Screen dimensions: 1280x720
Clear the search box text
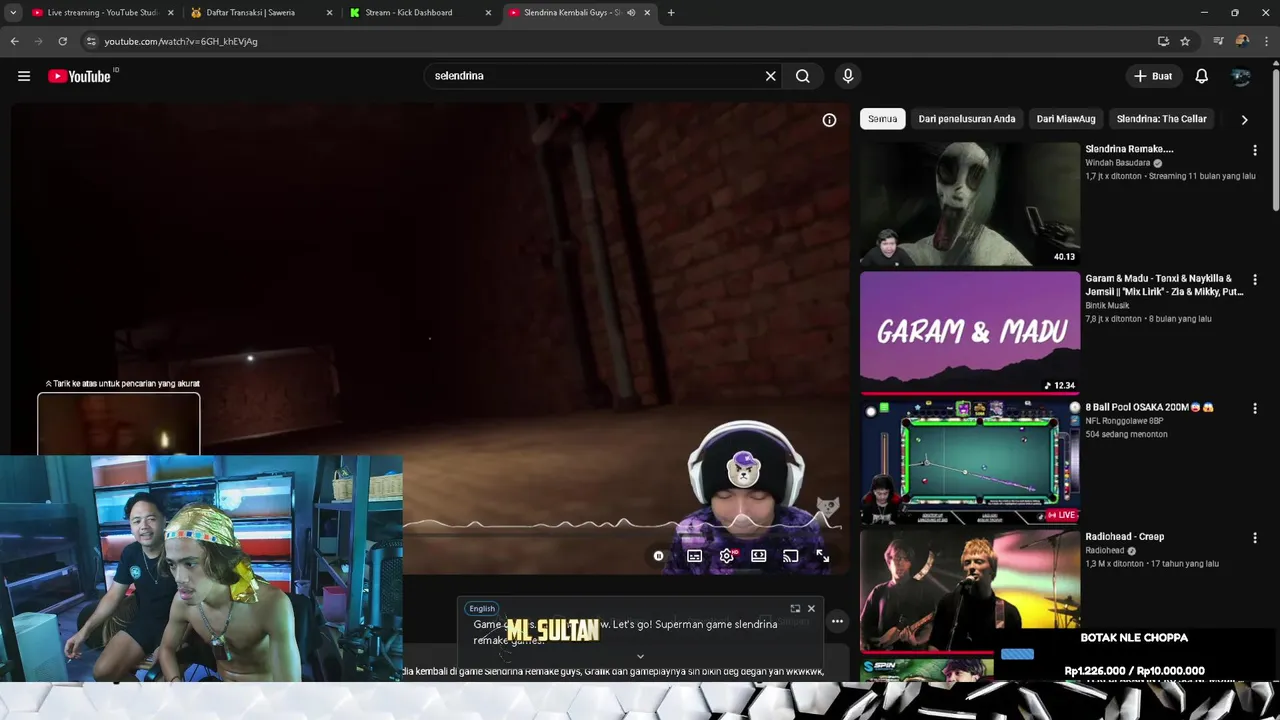[x=770, y=76]
